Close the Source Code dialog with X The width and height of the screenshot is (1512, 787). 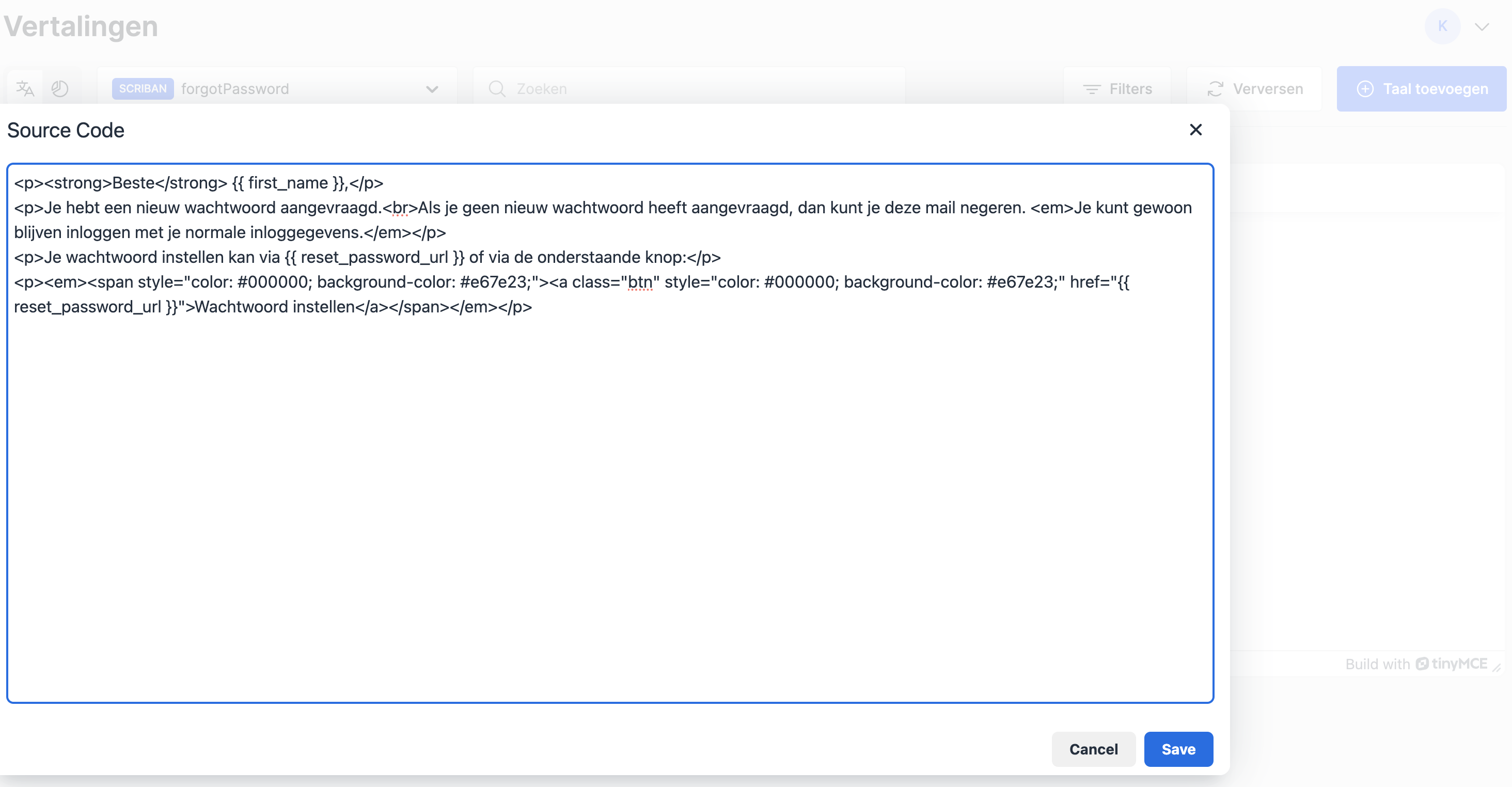[x=1195, y=130]
